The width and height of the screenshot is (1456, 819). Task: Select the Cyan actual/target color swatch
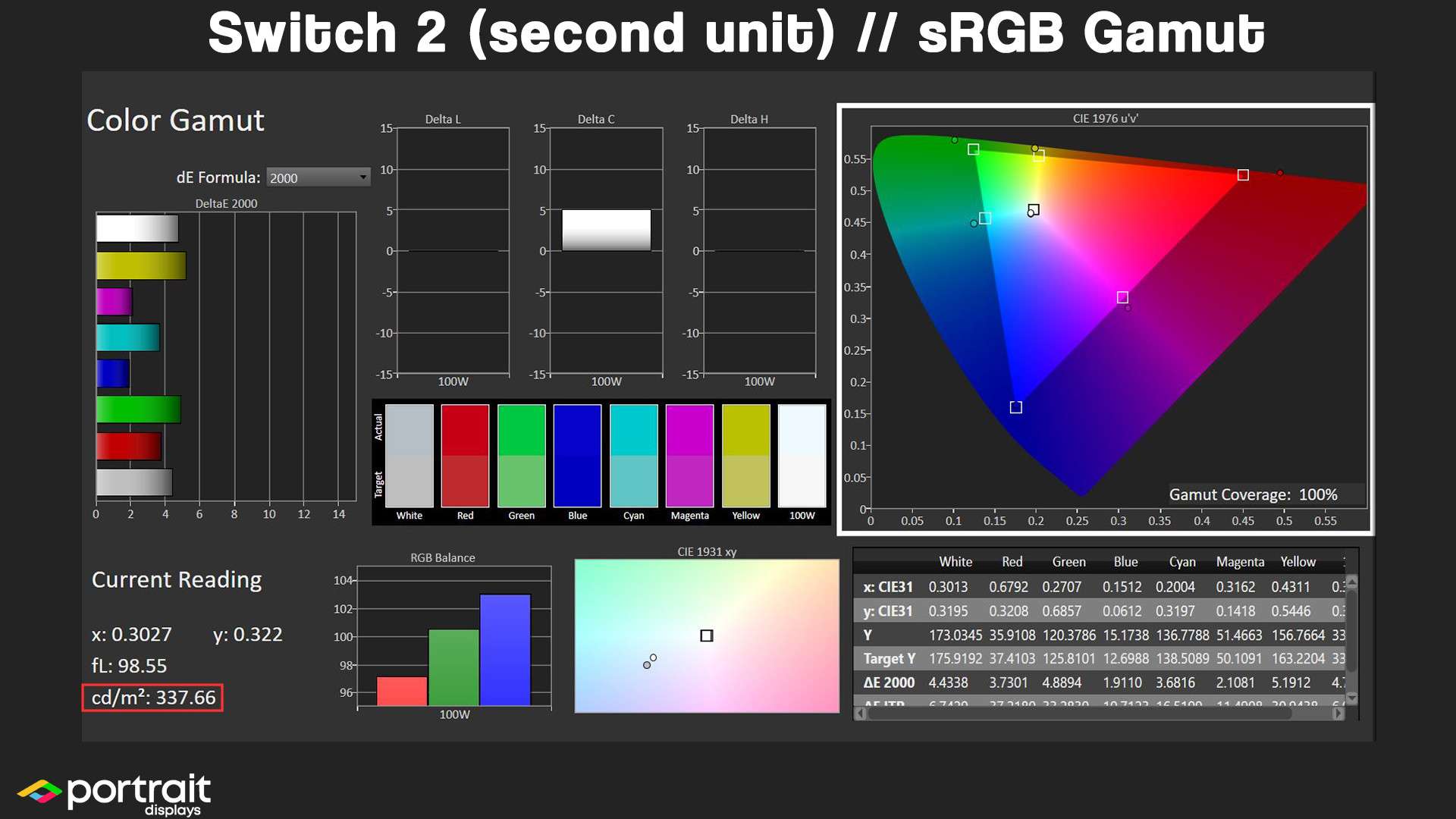pos(633,455)
